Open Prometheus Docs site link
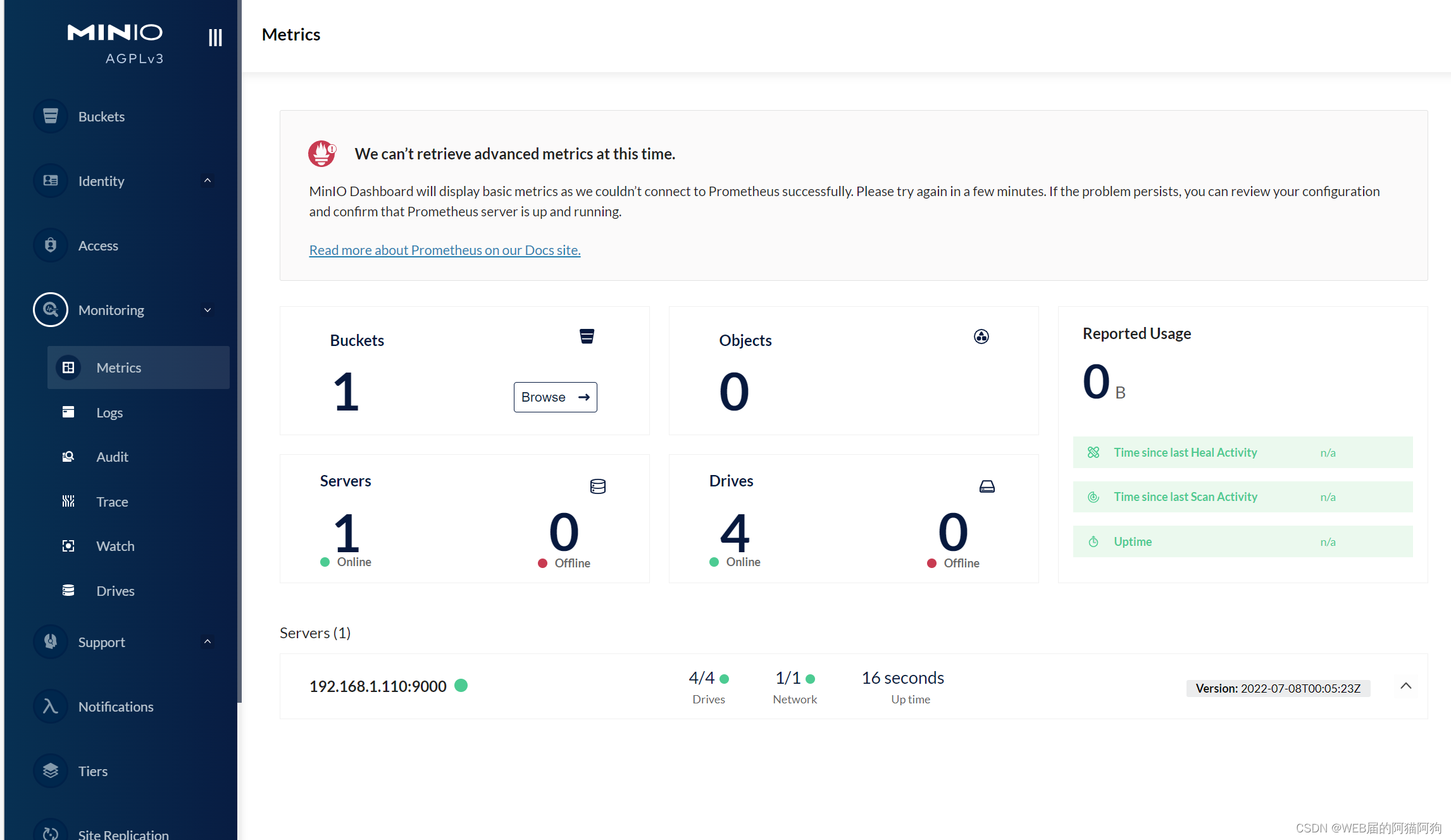The width and height of the screenshot is (1451, 840). tap(445, 250)
